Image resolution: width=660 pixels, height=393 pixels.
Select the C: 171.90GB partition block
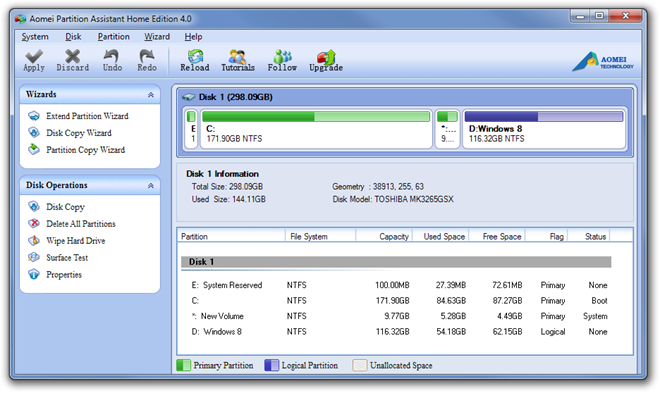[316, 128]
